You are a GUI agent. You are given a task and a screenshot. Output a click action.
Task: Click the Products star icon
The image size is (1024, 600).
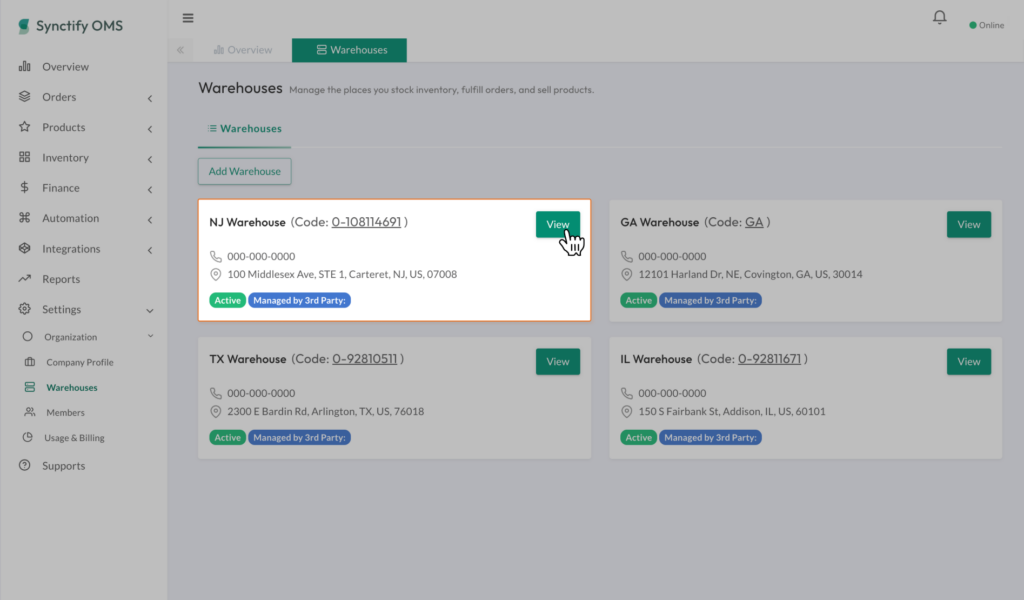25,127
